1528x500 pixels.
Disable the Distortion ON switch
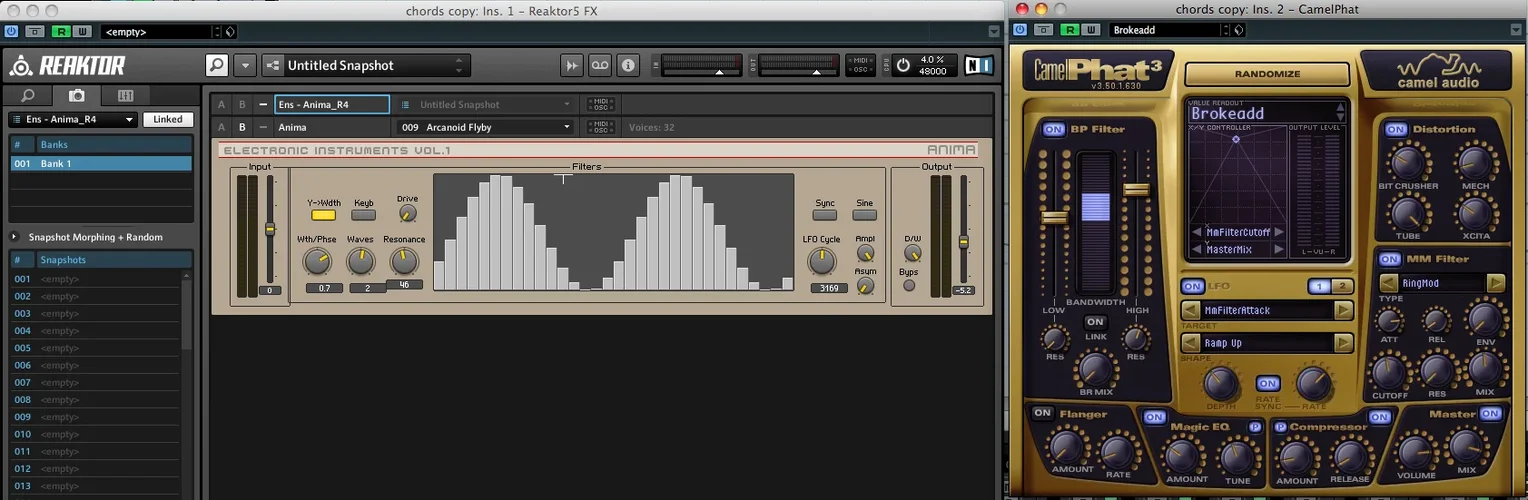pos(1396,130)
